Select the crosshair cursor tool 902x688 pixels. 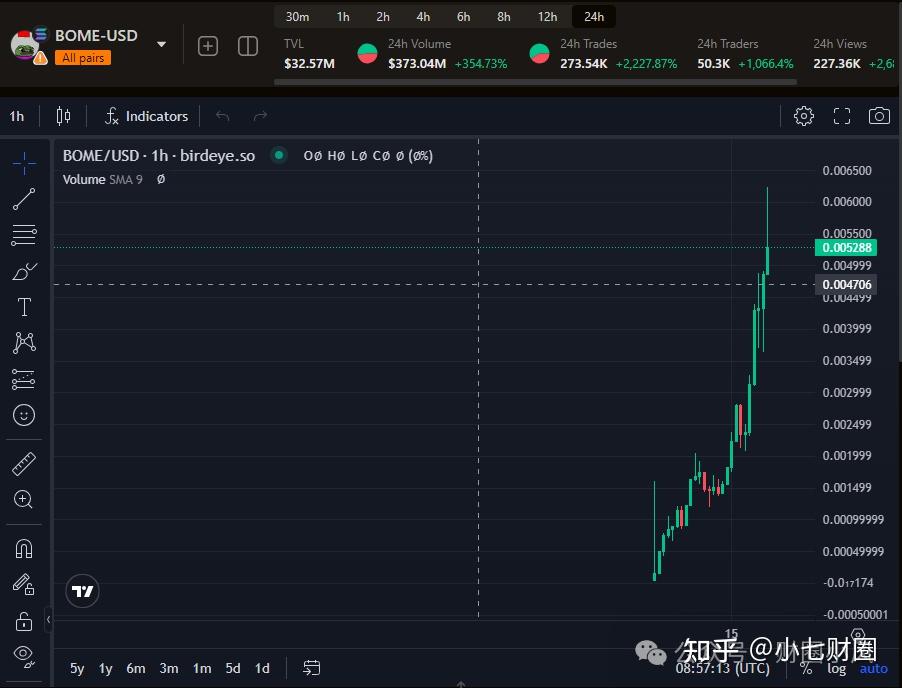[24, 163]
